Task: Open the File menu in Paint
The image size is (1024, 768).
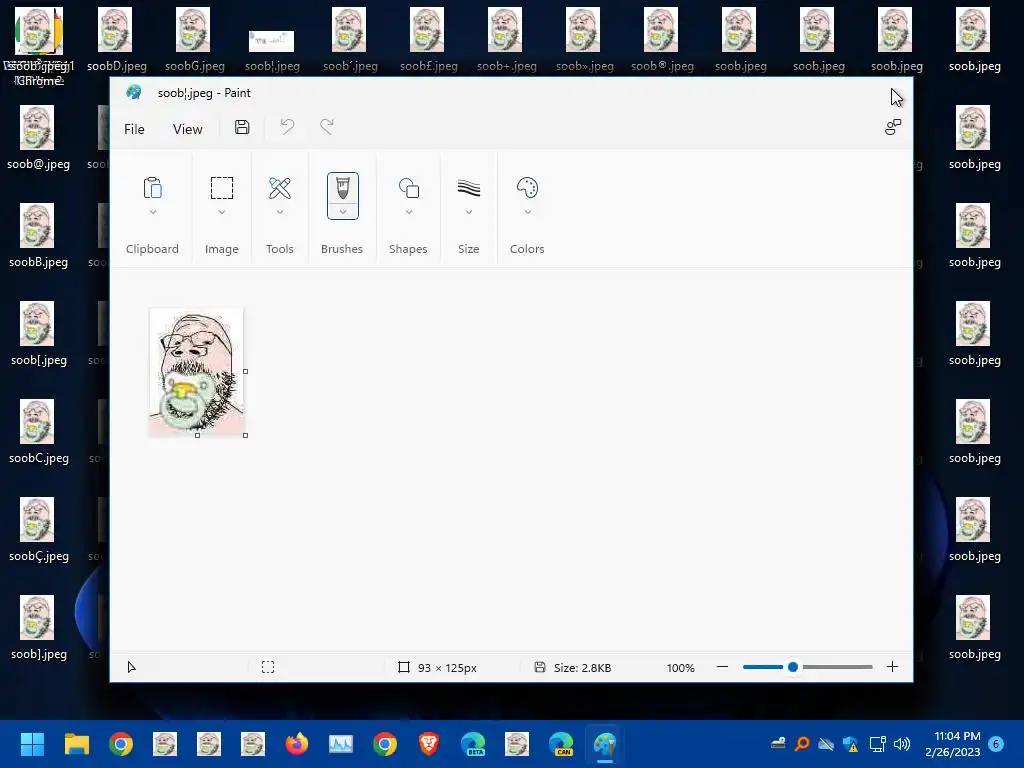Action: 134,129
